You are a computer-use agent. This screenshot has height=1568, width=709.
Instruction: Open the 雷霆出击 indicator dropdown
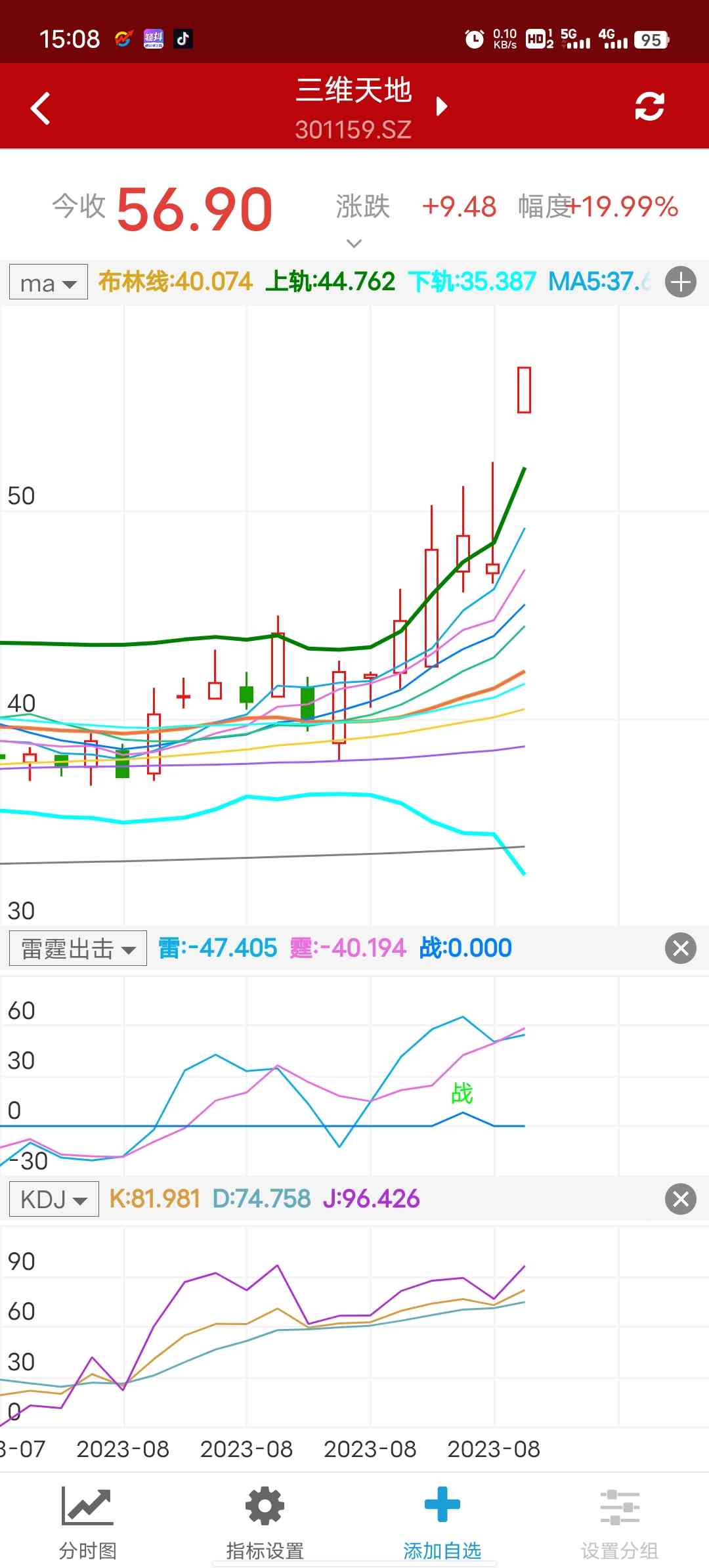[x=78, y=949]
